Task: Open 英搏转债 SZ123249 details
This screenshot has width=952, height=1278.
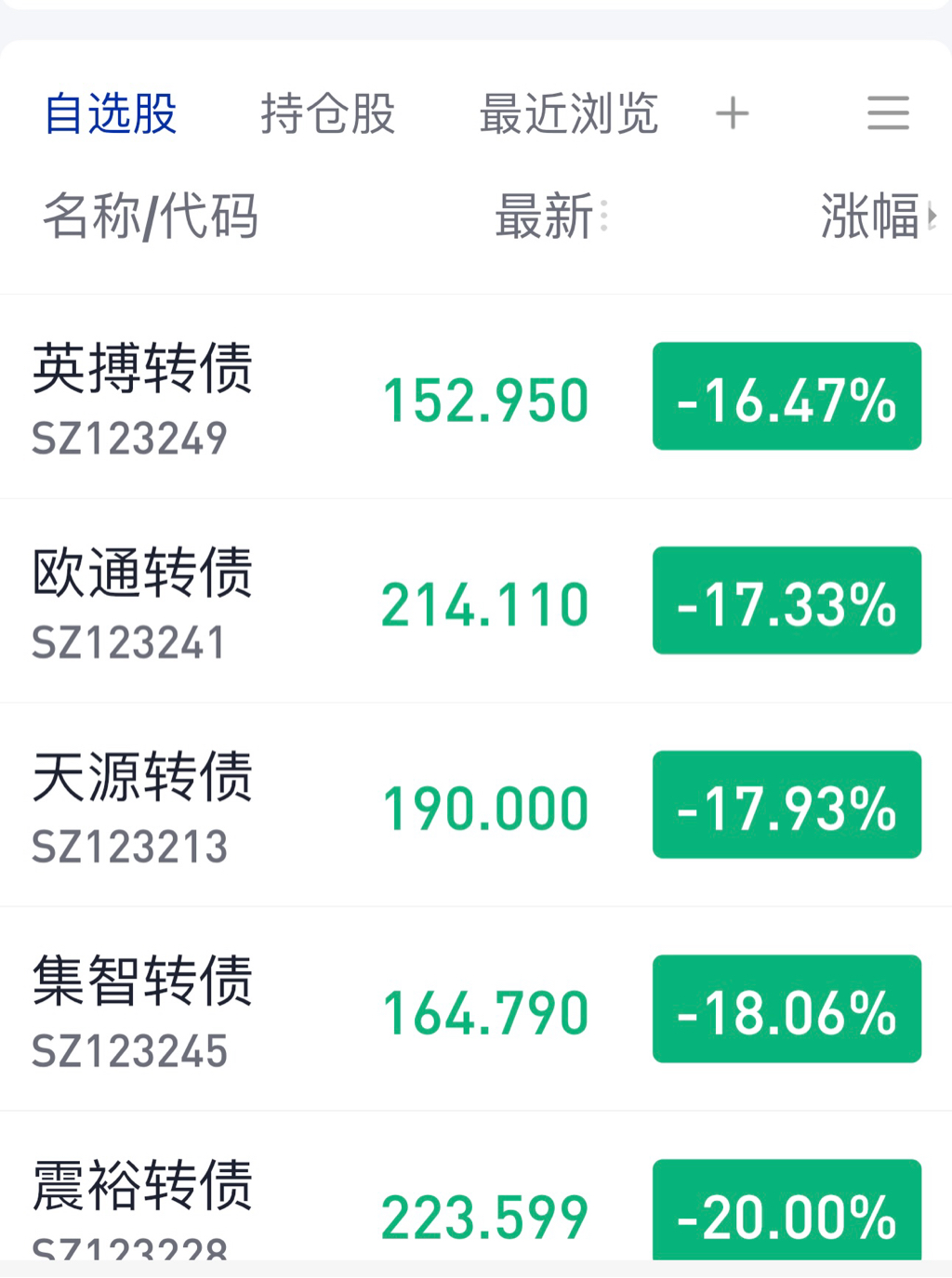Action: (x=142, y=398)
